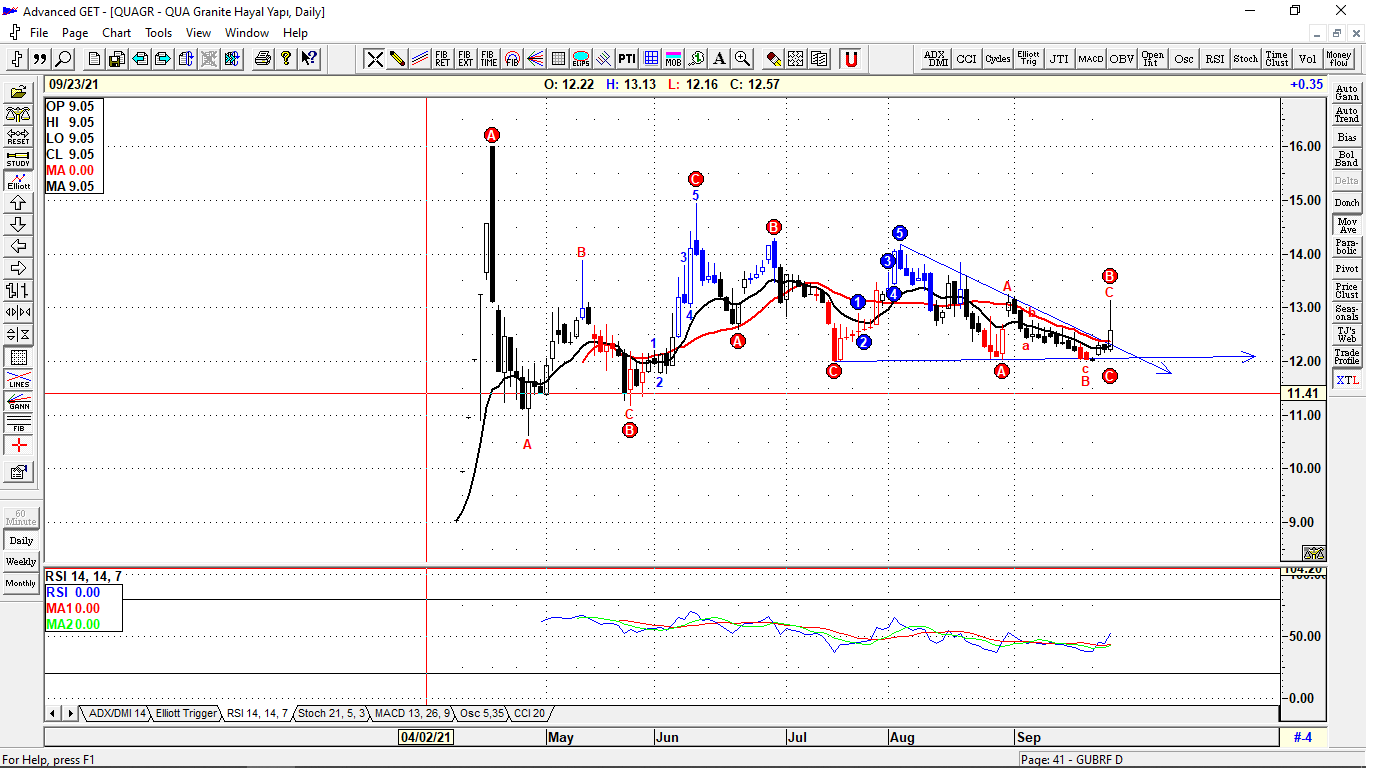Open the File menu
The height and width of the screenshot is (768, 1380).
(x=39, y=32)
